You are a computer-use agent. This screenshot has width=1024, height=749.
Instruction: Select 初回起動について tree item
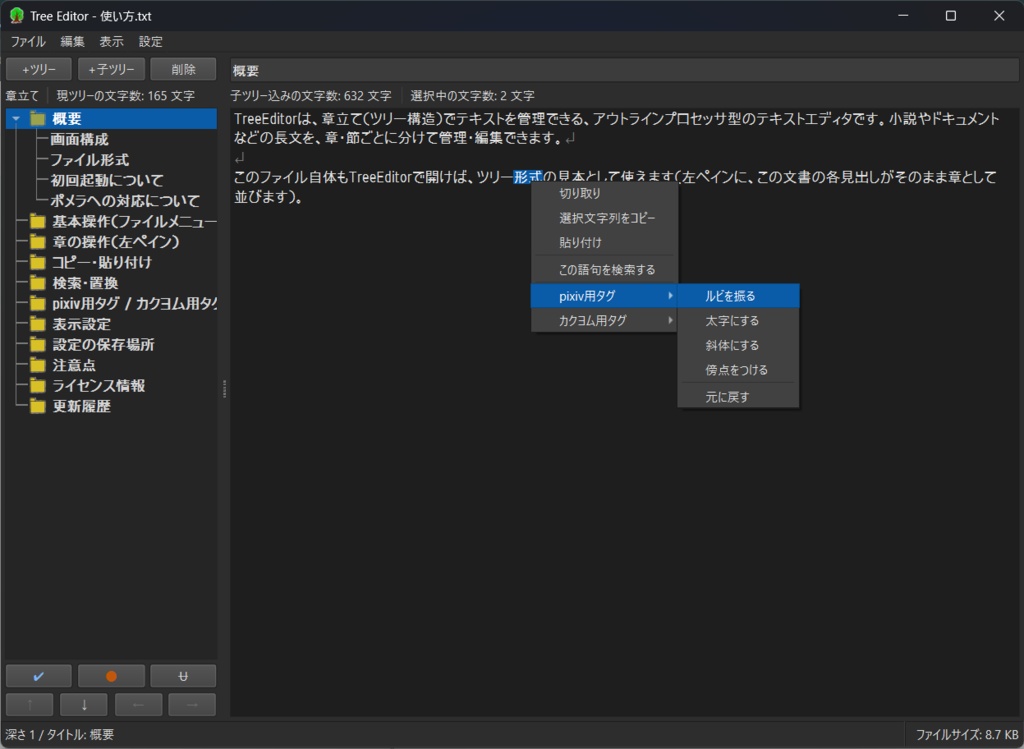click(107, 180)
